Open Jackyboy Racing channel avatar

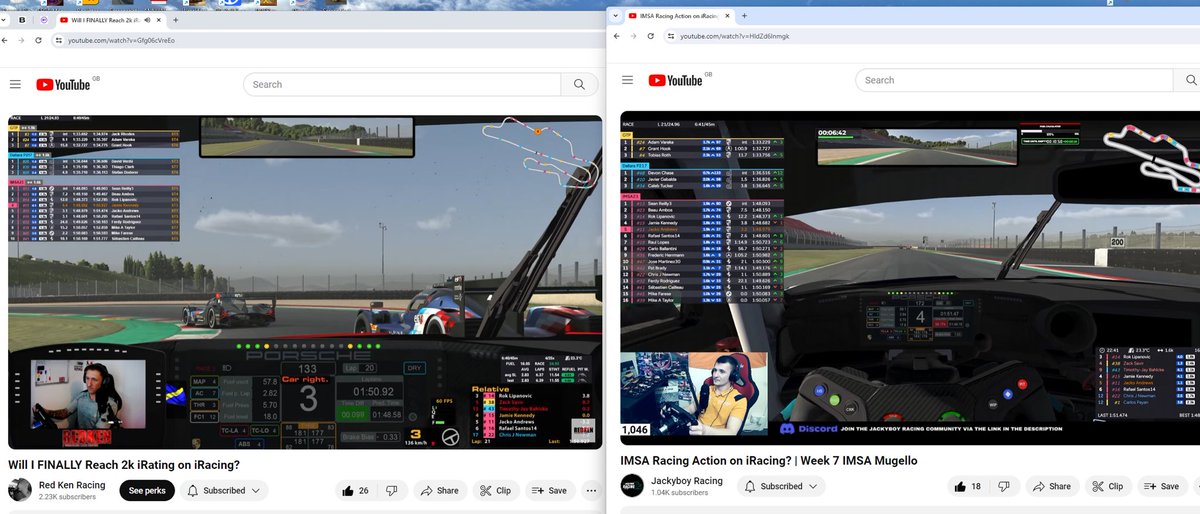pos(632,486)
